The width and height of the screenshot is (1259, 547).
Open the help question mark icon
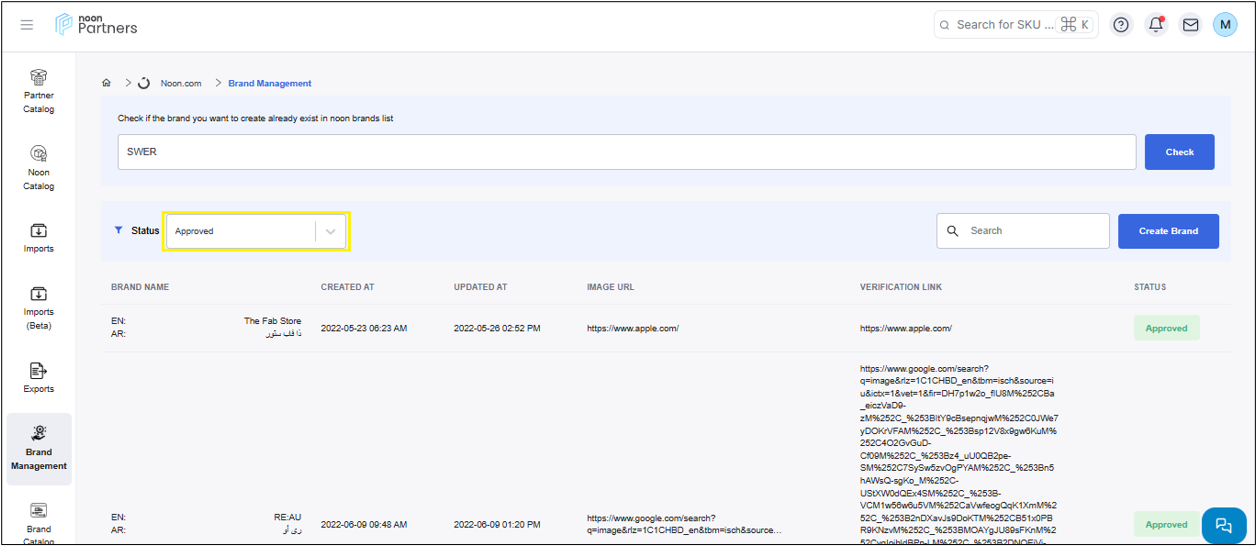click(1121, 25)
